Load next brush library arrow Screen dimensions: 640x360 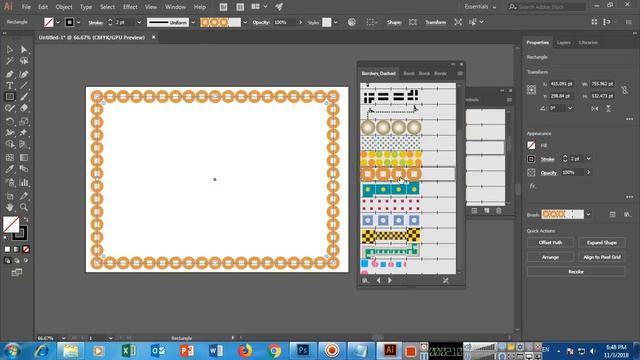[x=390, y=280]
